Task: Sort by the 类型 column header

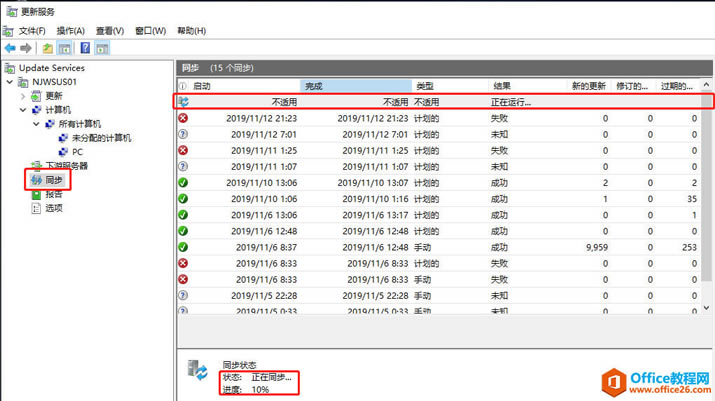Action: [x=451, y=86]
